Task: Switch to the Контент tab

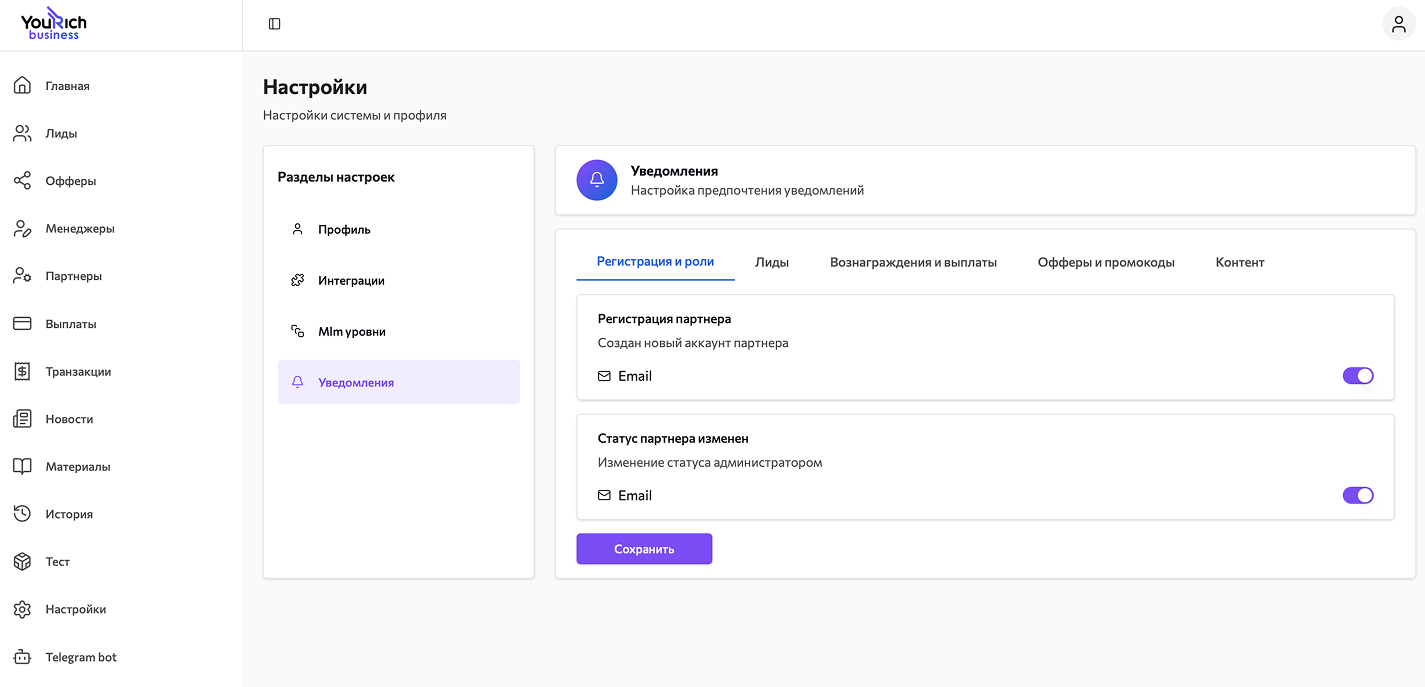Action: point(1239,261)
